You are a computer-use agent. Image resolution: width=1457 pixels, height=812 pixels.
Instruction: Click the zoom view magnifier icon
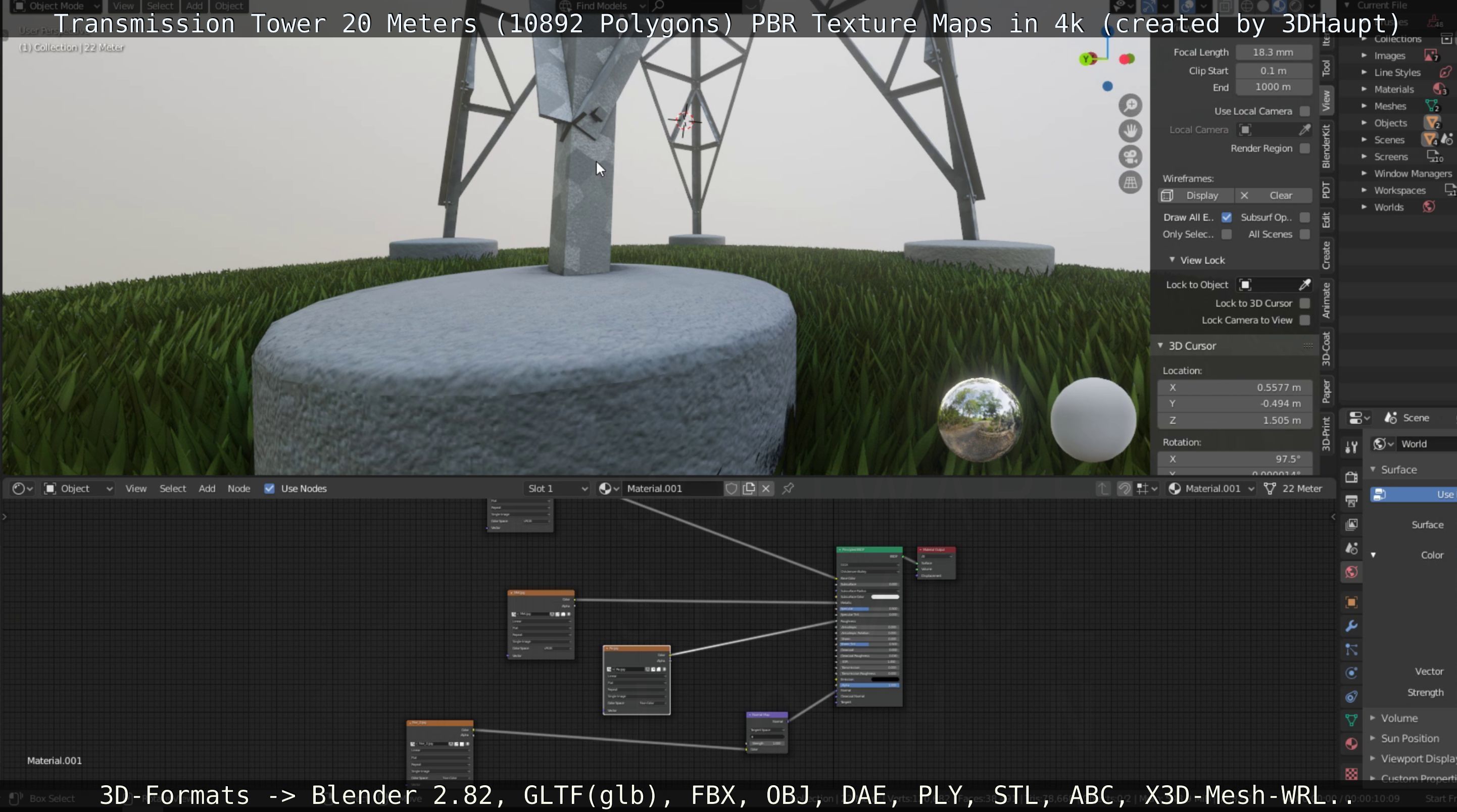(1130, 105)
